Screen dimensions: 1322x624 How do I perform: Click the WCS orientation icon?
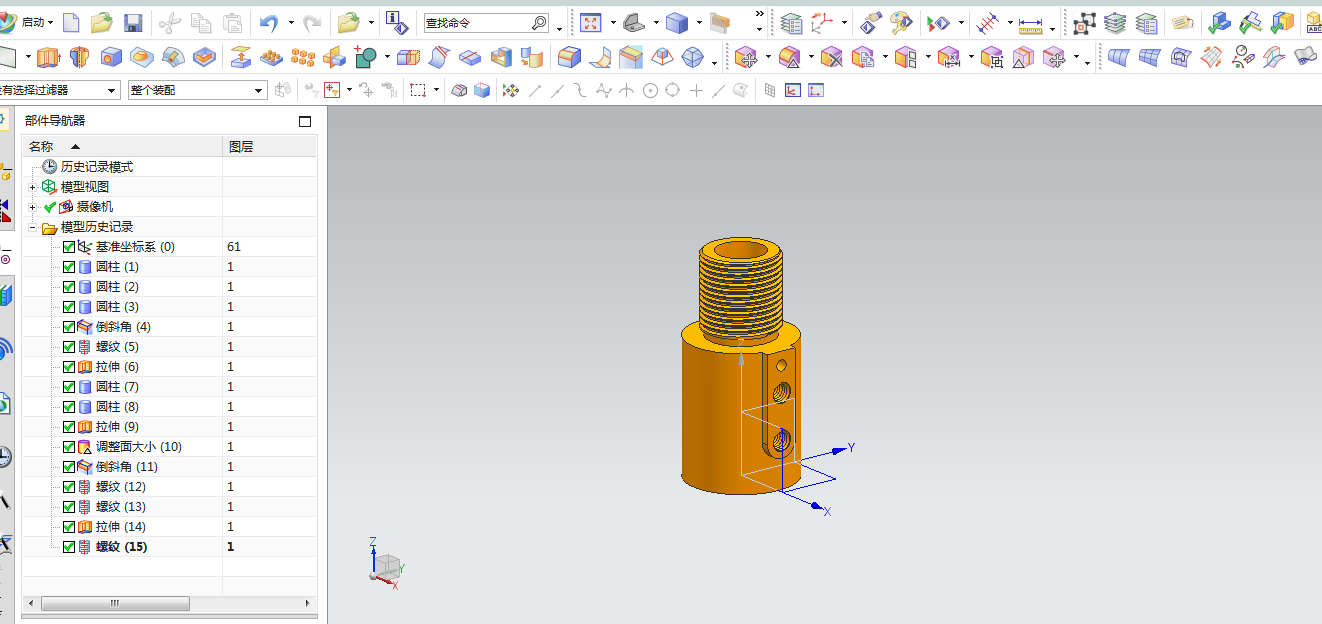(823, 22)
